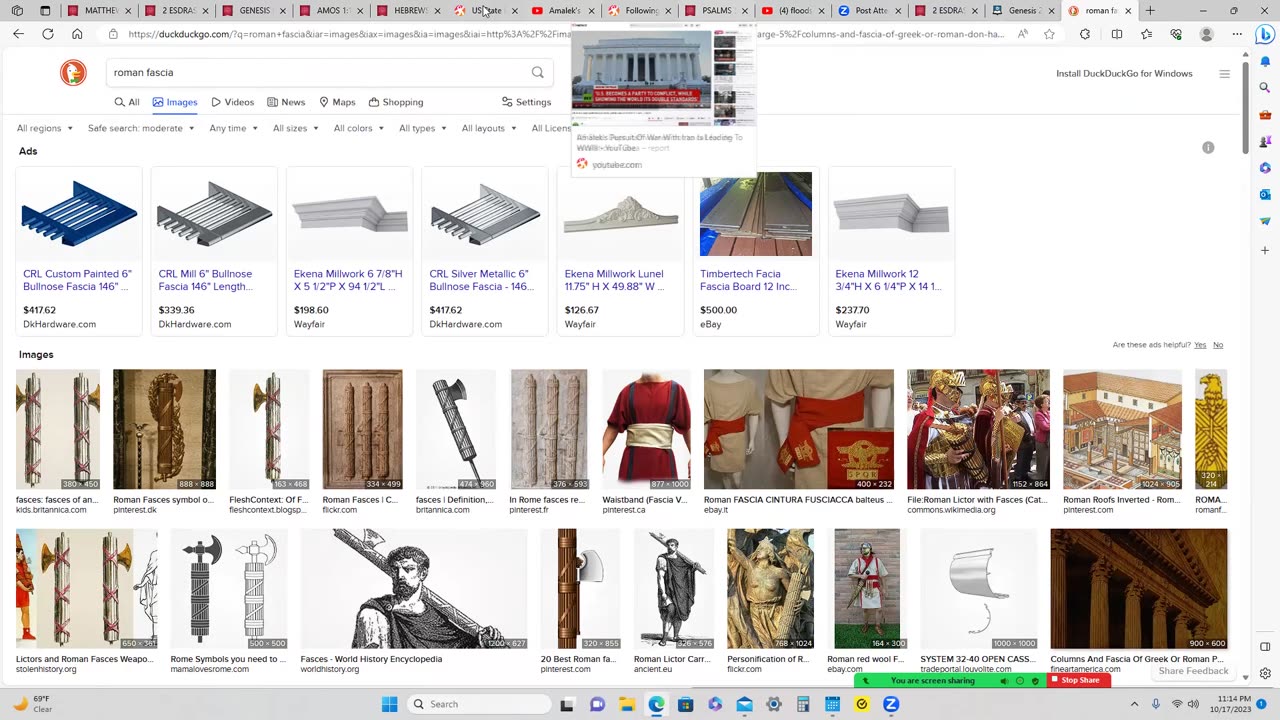
Task: Open the Ekena Millwork Lunel ad image
Action: point(621,214)
